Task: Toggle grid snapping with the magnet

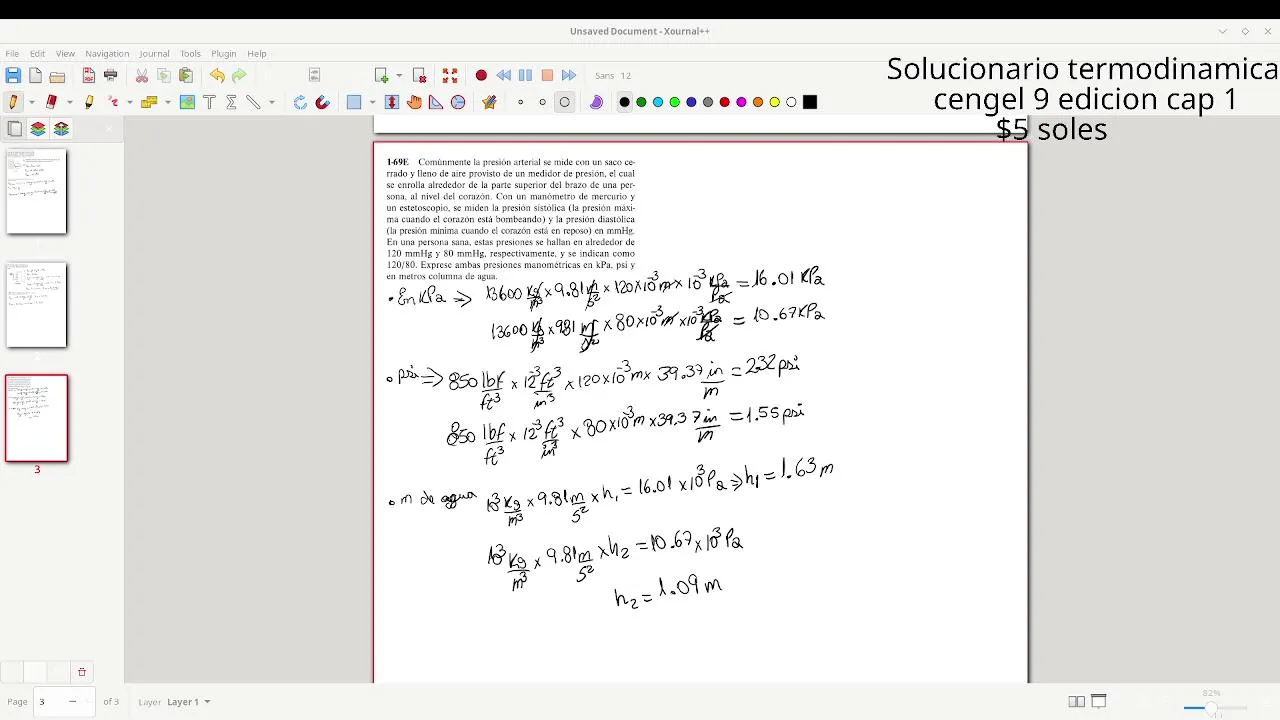Action: [x=322, y=102]
